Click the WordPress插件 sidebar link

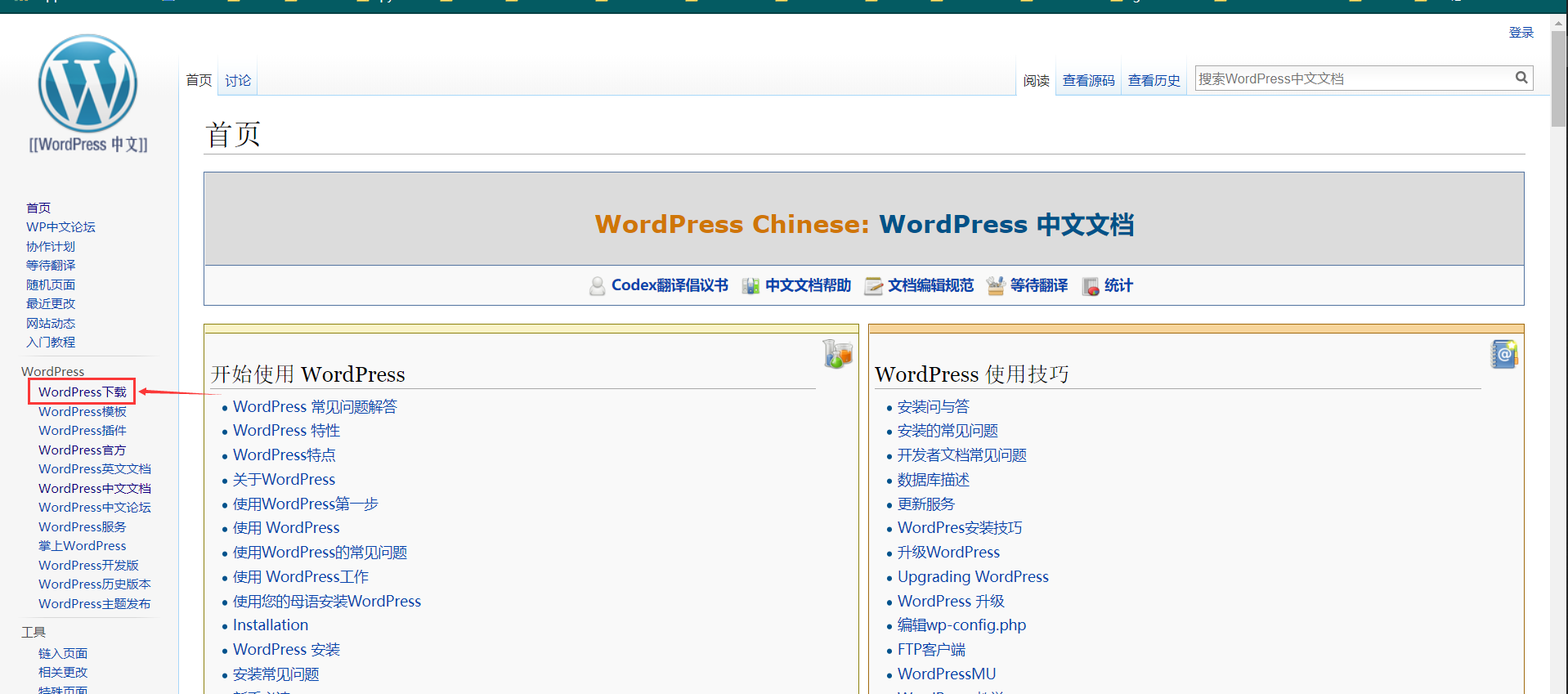pos(83,431)
